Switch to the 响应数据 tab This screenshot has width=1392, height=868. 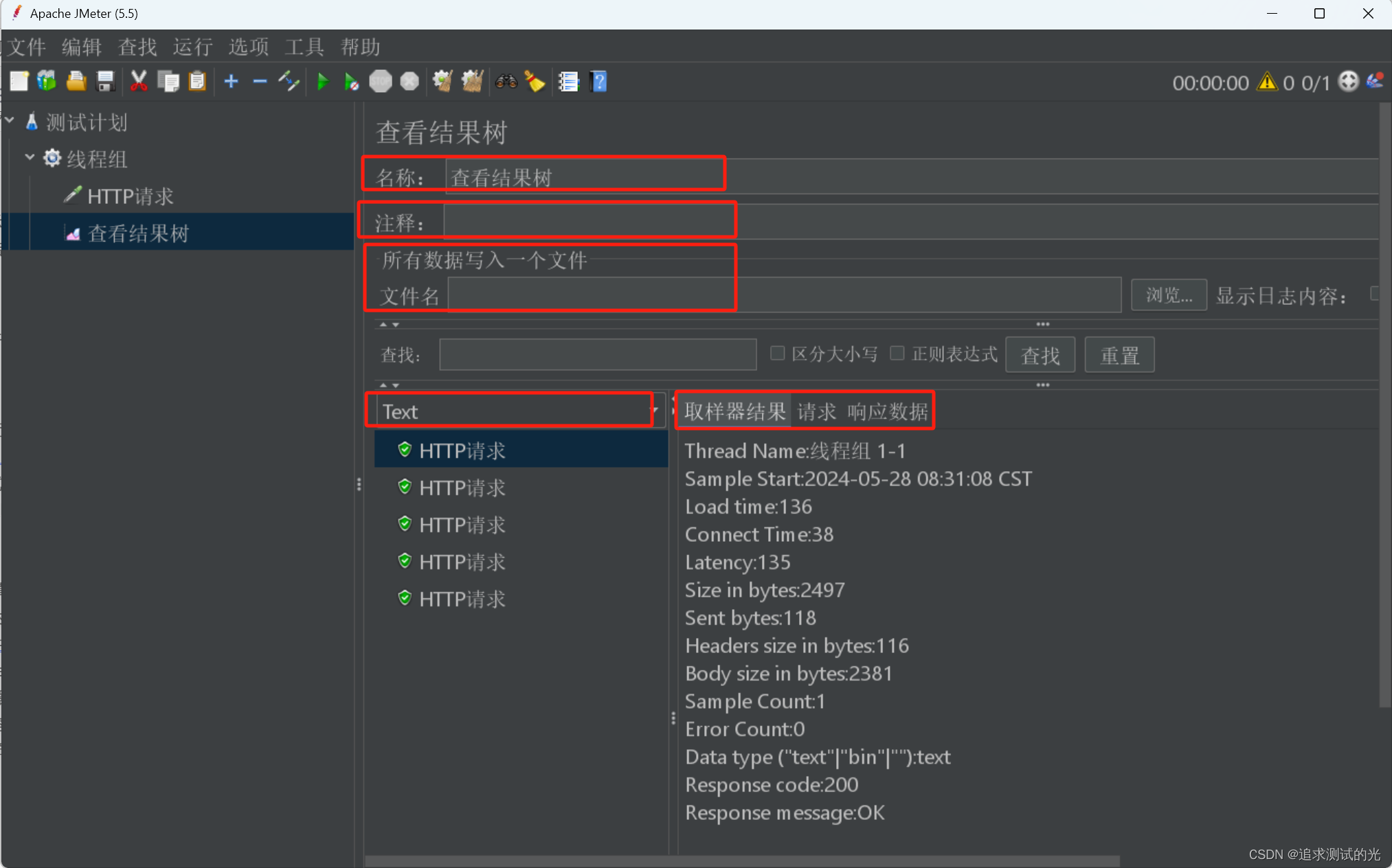pyautogui.click(x=887, y=411)
